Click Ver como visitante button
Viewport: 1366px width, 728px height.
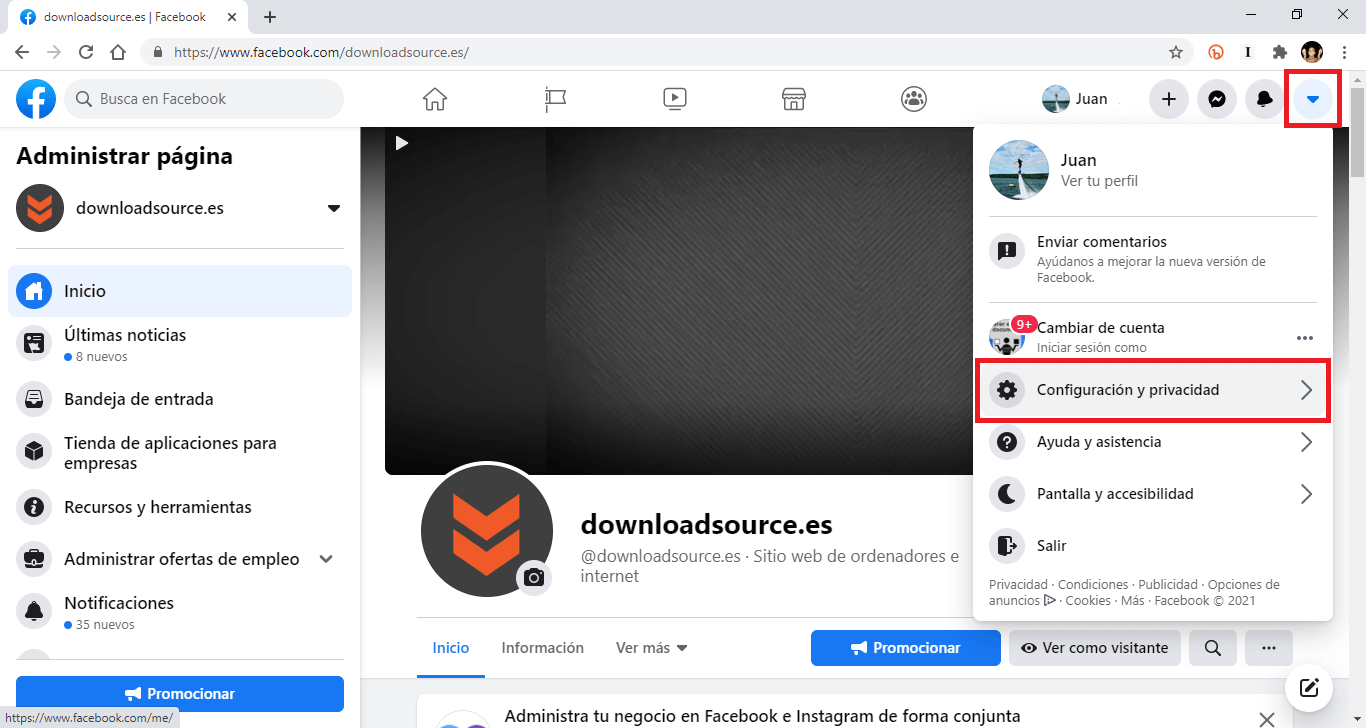click(1095, 648)
